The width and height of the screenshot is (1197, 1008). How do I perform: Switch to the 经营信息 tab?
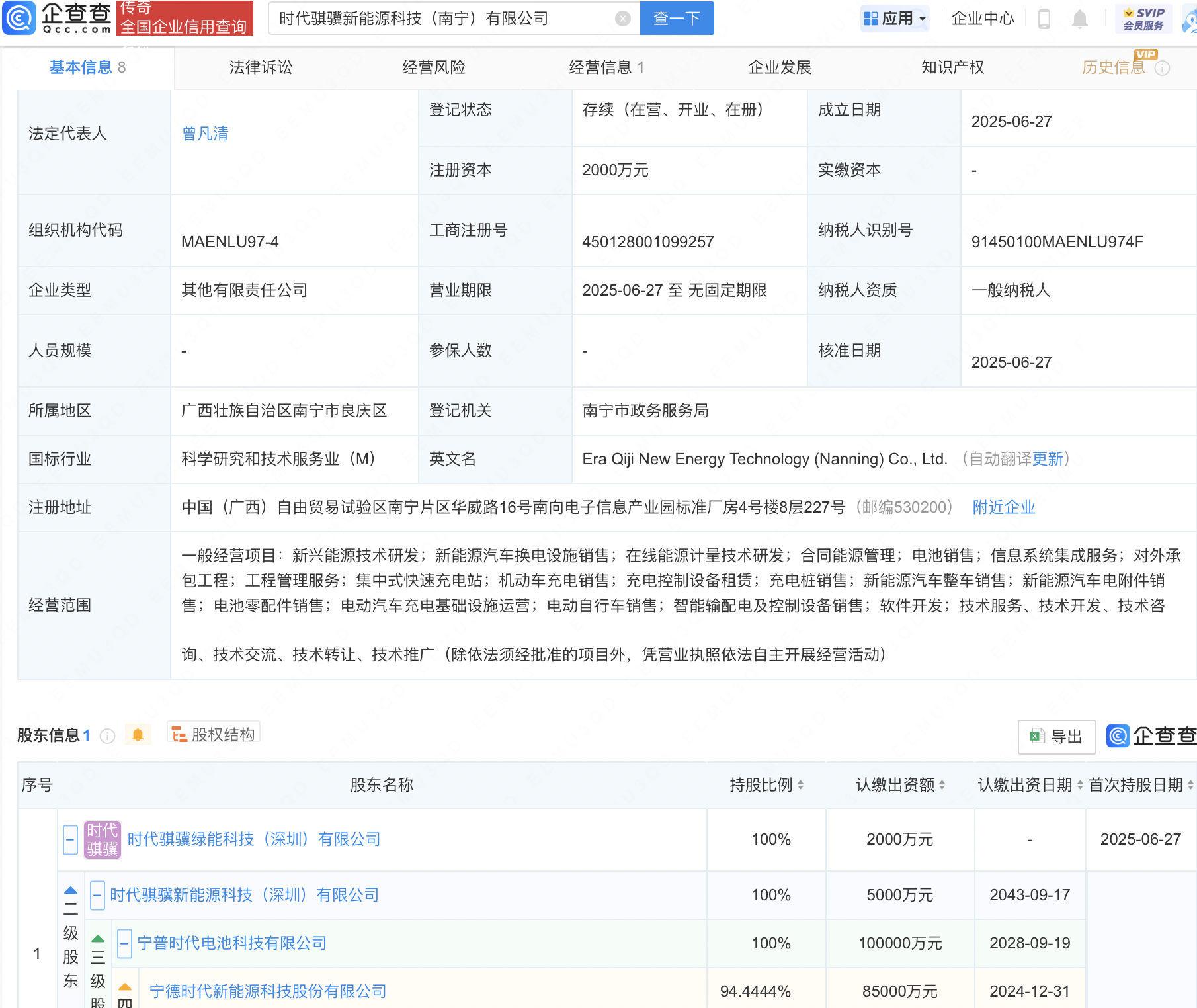pyautogui.click(x=606, y=67)
